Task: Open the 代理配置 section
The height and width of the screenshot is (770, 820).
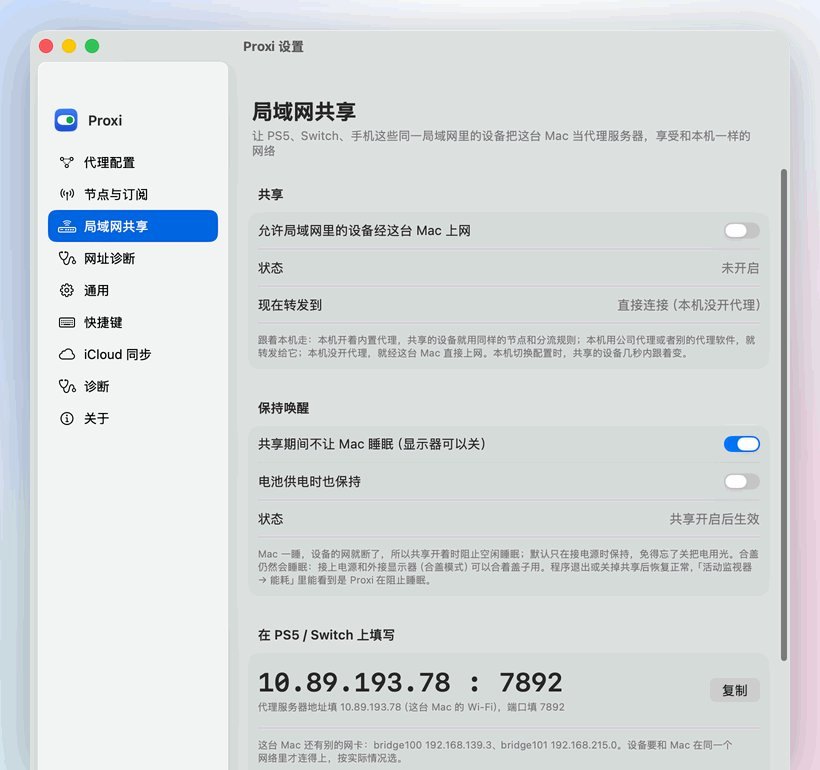Action: click(x=133, y=163)
